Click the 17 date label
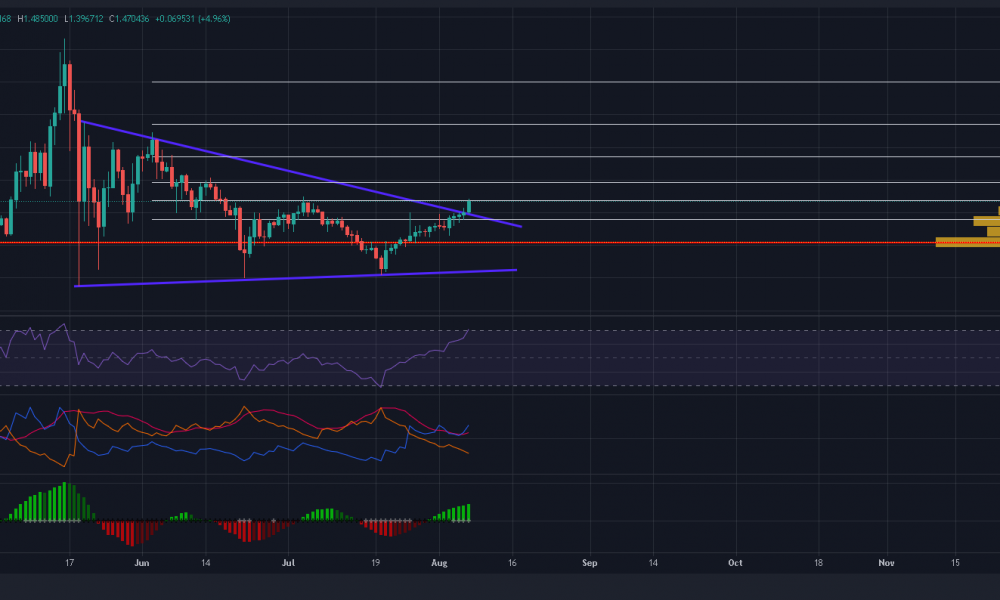The width and height of the screenshot is (1000, 600). tap(70, 562)
